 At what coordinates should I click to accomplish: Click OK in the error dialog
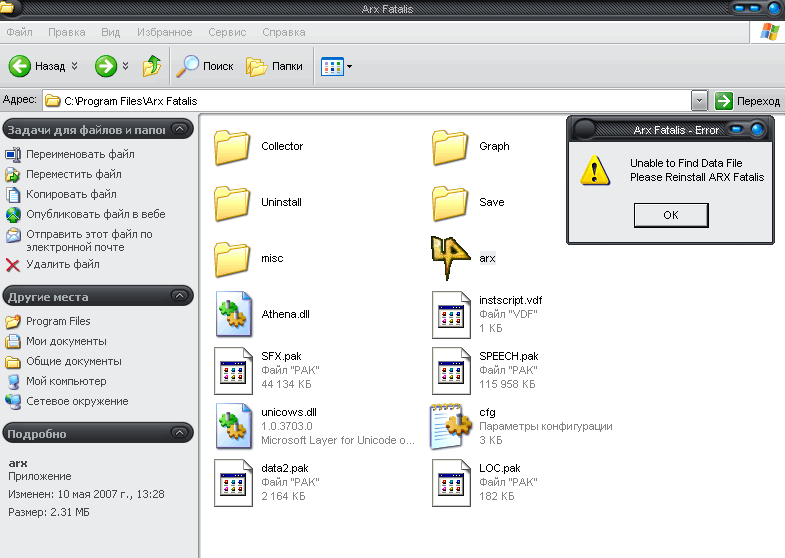coord(671,215)
